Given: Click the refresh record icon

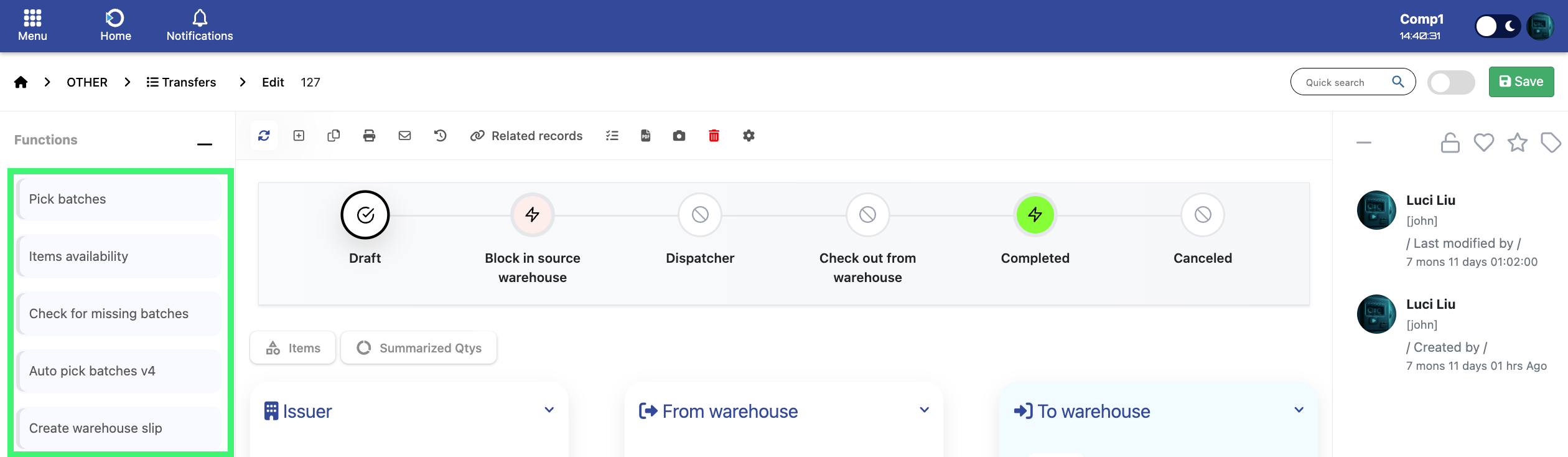Looking at the screenshot, I should [264, 136].
